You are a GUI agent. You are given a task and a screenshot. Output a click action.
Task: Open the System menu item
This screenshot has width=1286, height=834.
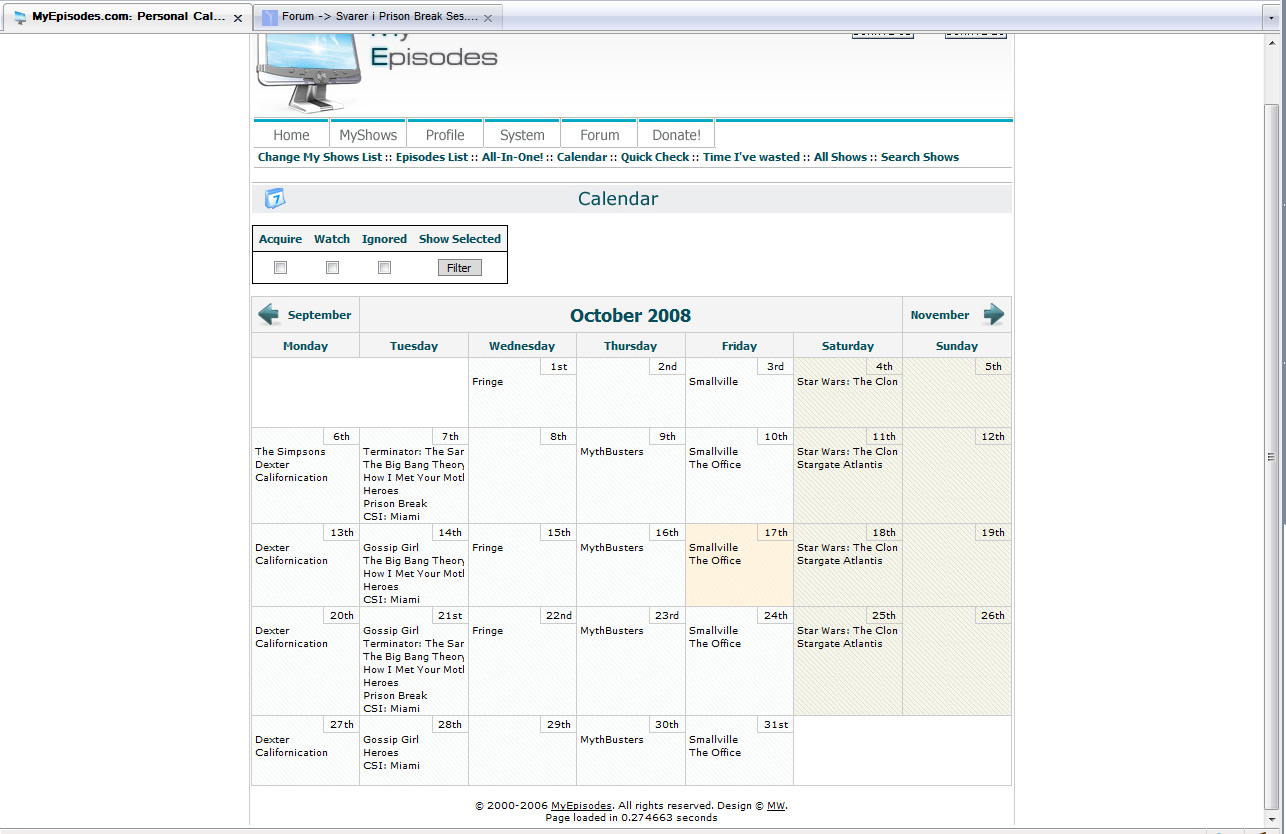pos(522,135)
